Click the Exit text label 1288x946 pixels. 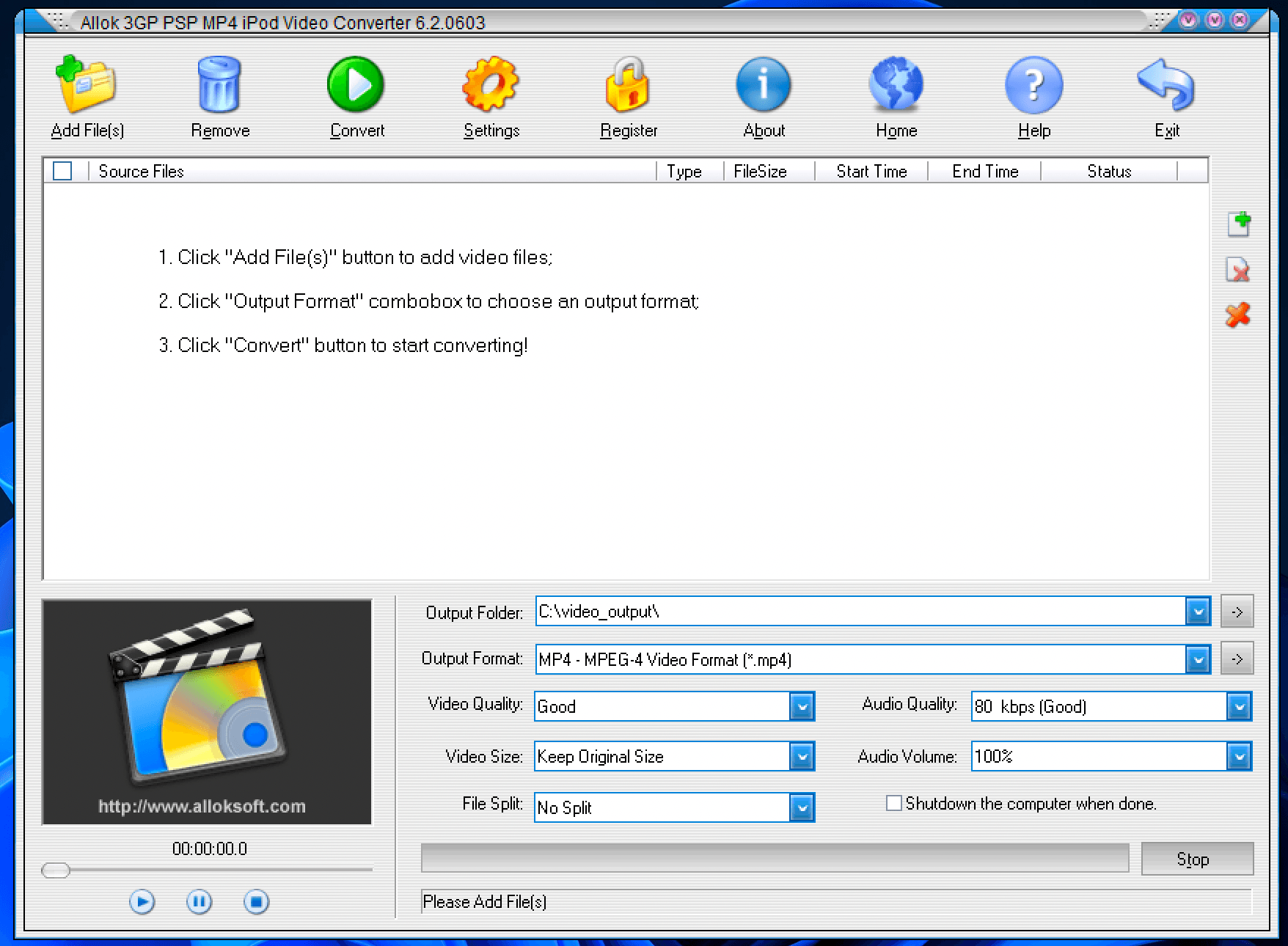[1167, 131]
